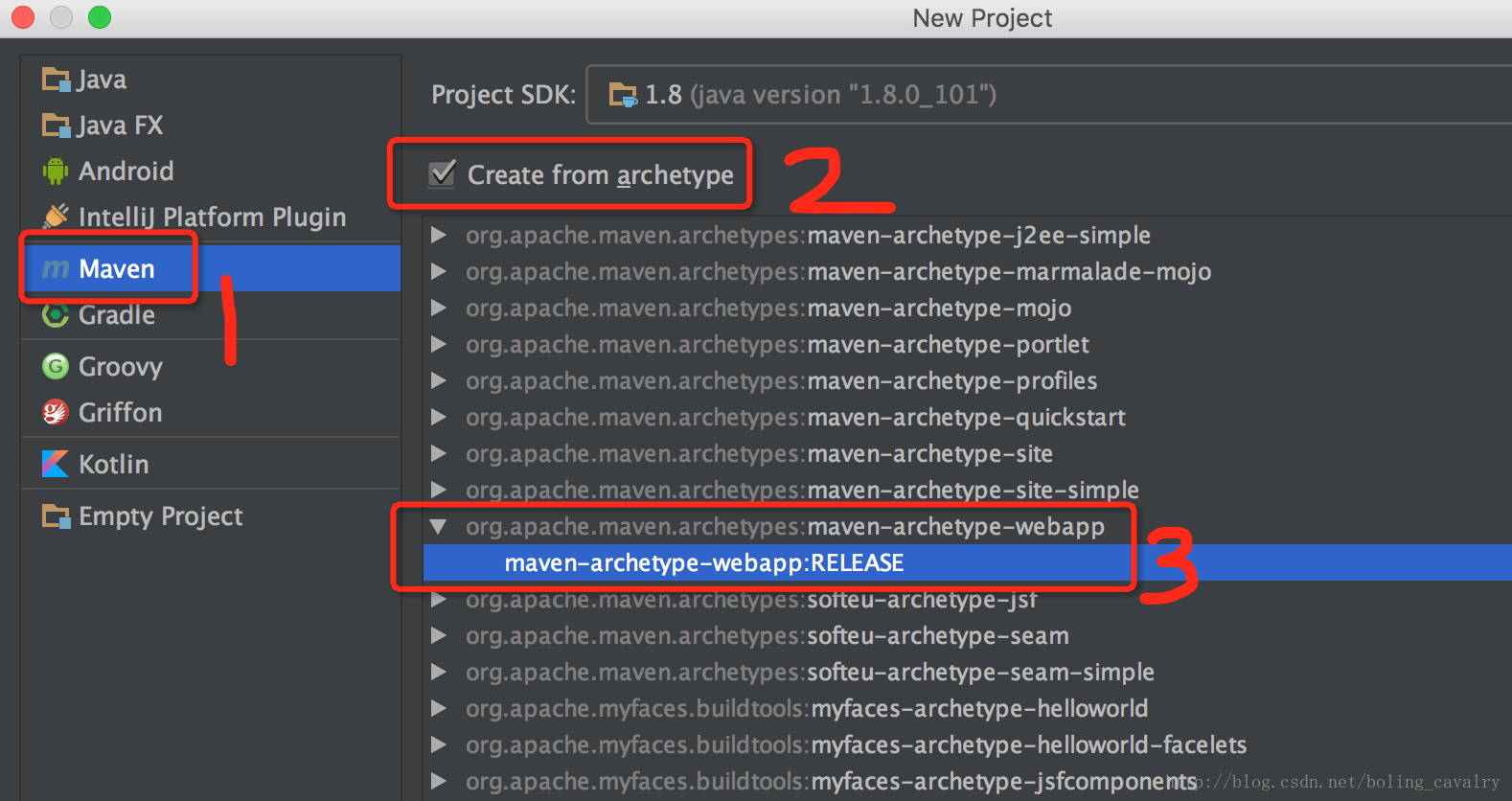Click the Gradle icon
The image size is (1512, 801).
coord(56,315)
